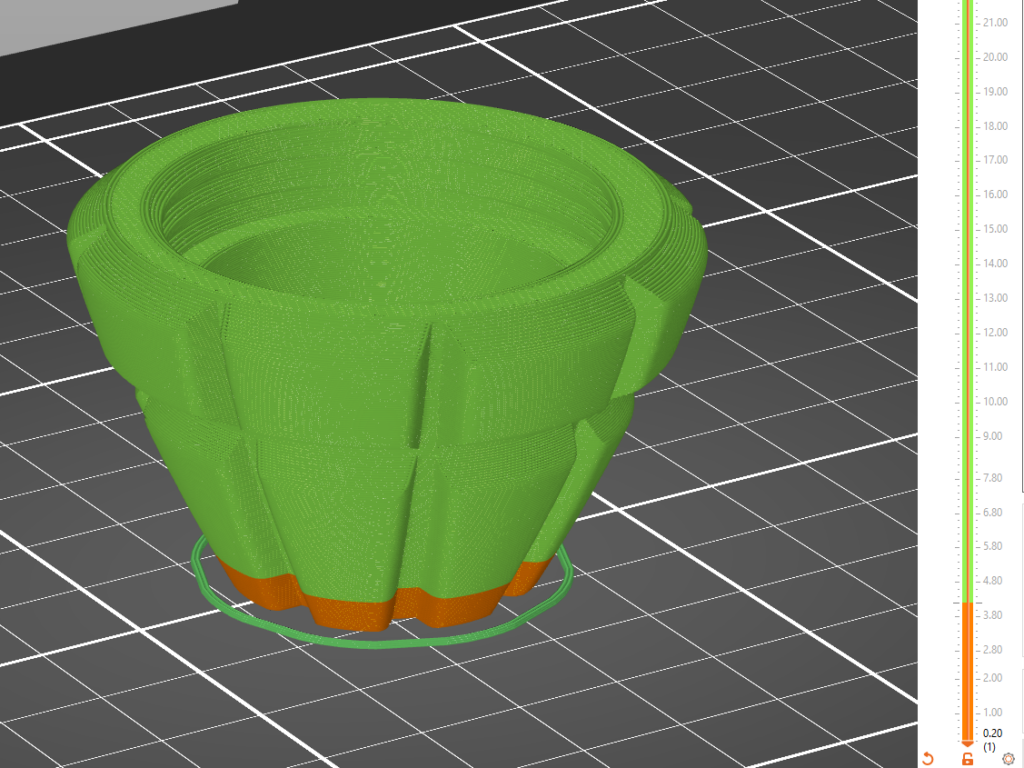The image size is (1024, 768).
Task: Click the vertical slider at the 2.00 mark
Action: click(x=967, y=678)
